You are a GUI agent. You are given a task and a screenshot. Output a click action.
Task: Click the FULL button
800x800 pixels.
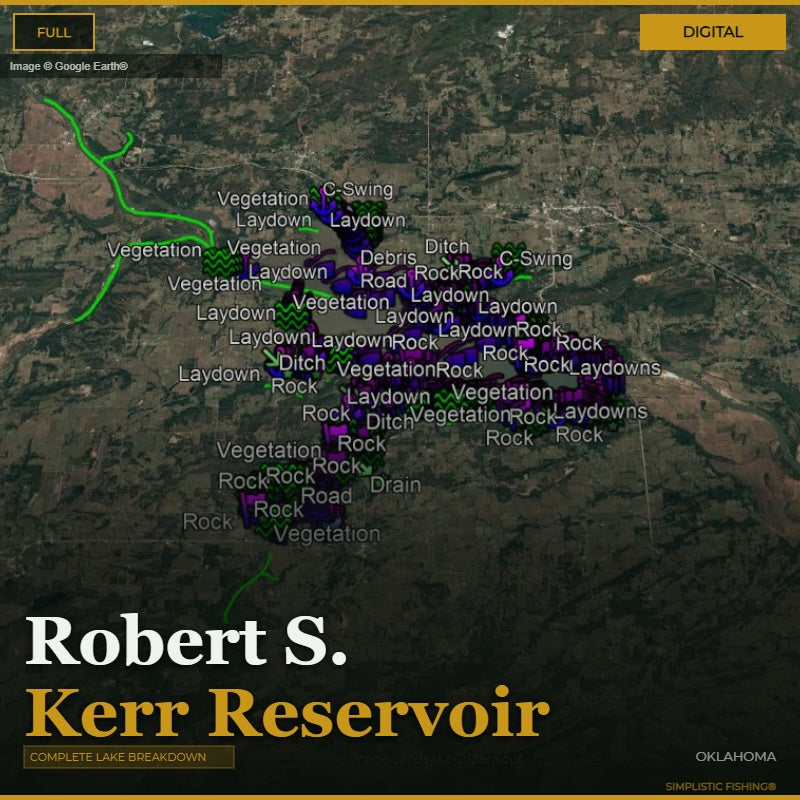click(54, 32)
